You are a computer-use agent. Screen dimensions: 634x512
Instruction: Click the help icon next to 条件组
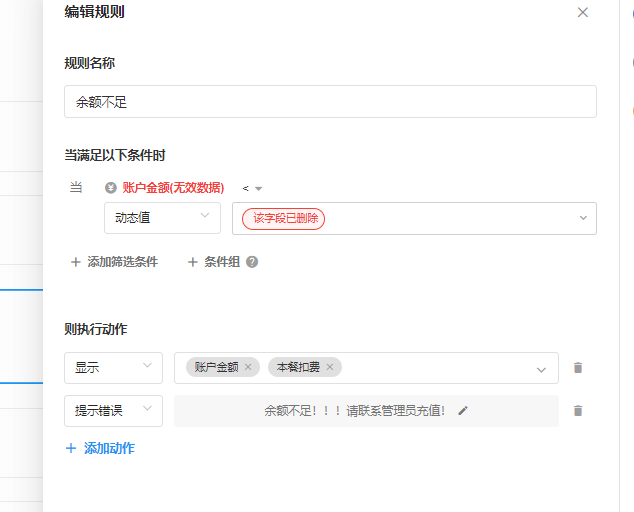(x=252, y=262)
